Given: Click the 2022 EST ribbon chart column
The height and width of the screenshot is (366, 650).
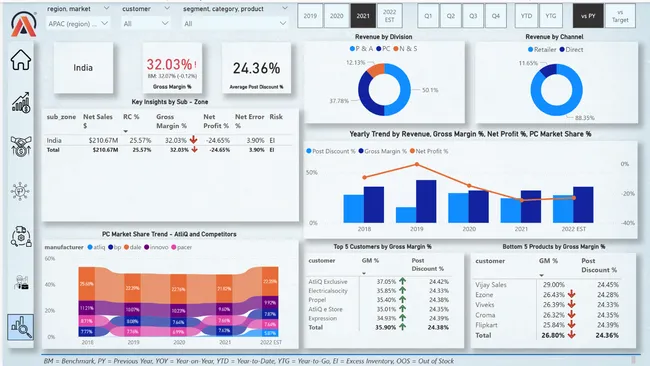Looking at the screenshot, I should coord(270,301).
